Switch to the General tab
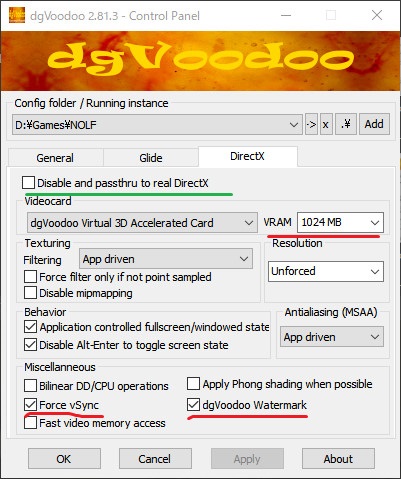The image size is (401, 479). pyautogui.click(x=55, y=158)
